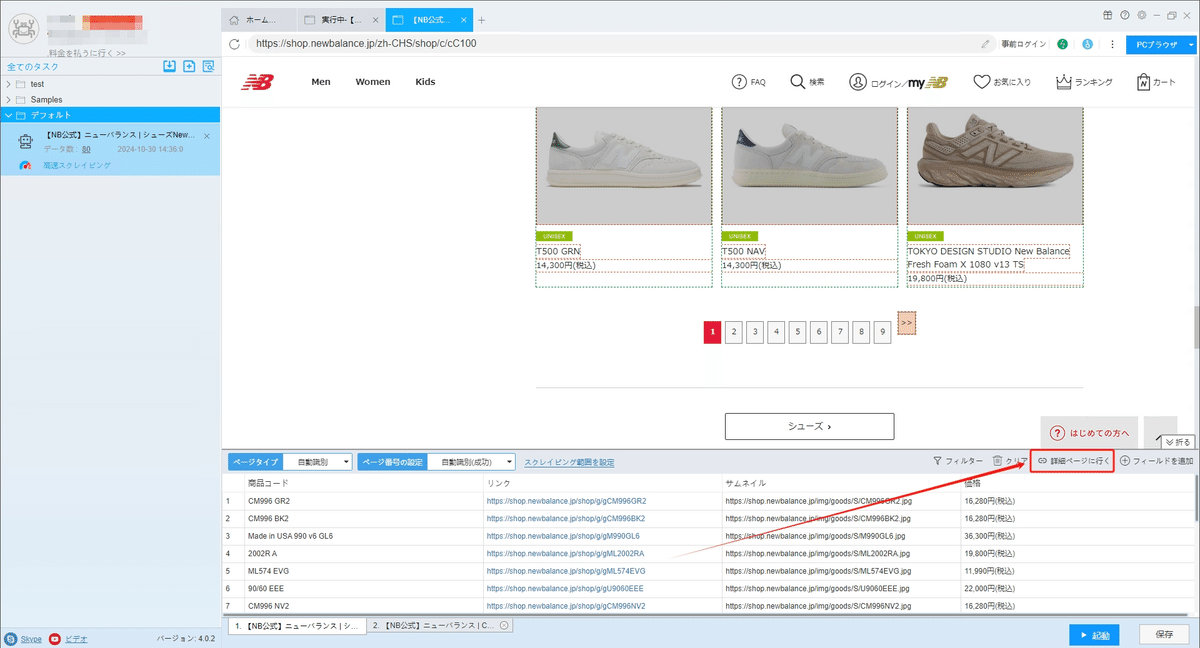This screenshot has height=648, width=1200.
Task: Collapse the data panel with 折る
Action: pos(1178,442)
